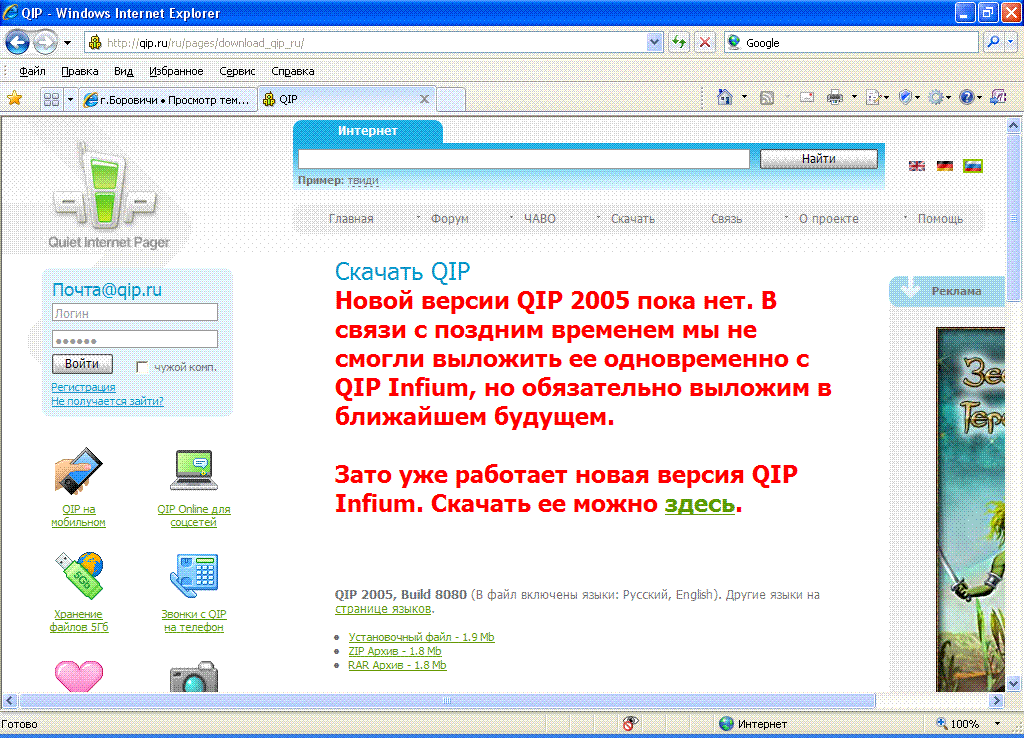This screenshot has height=738, width=1024.
Task: Switch to the г.Боровичи tab
Action: (x=167, y=100)
